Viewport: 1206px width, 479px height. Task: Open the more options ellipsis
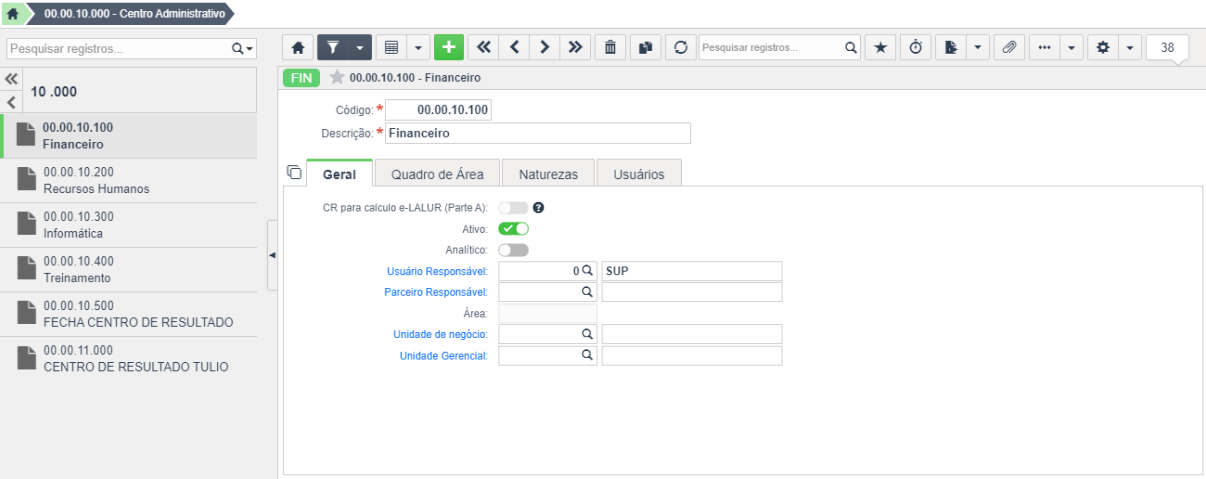click(1043, 47)
